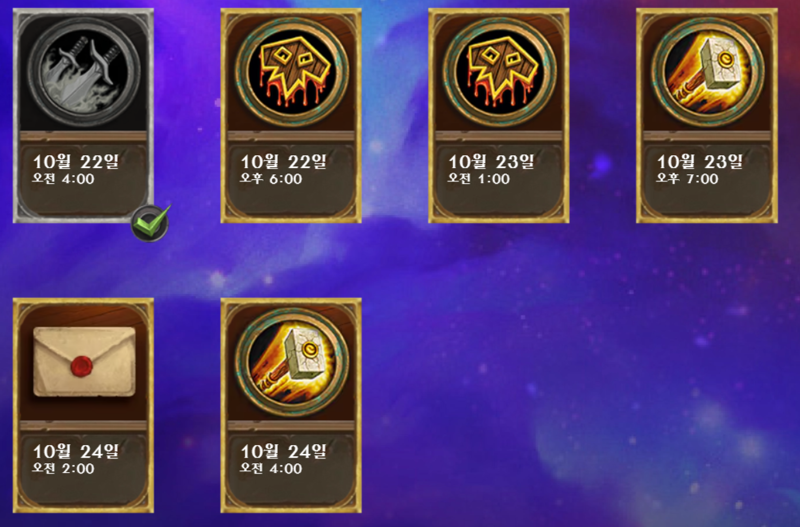
Task: Click the dripping skull icon on 오전 1:00 card
Action: (499, 71)
